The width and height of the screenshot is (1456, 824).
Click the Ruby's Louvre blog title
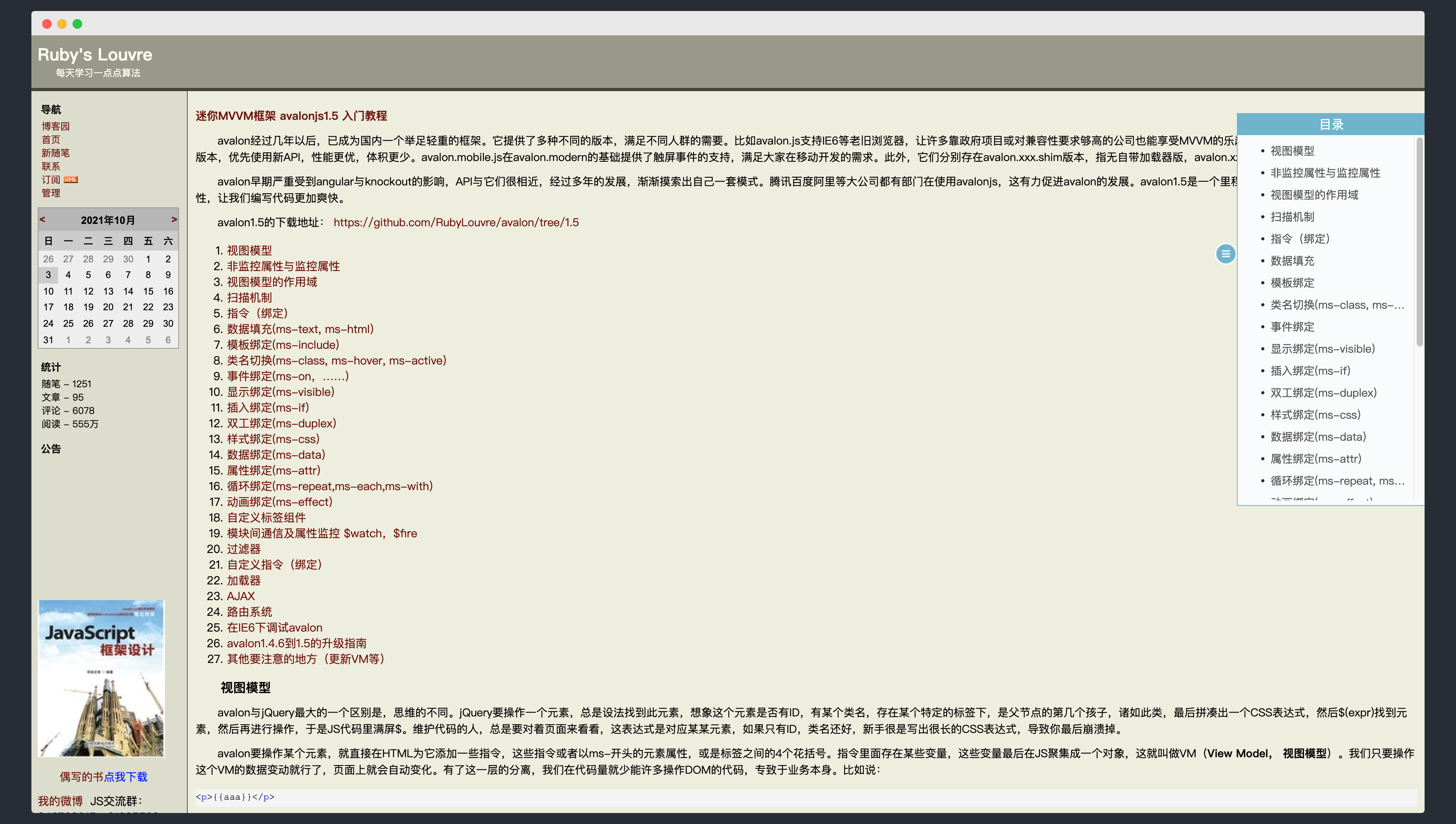pyautogui.click(x=95, y=55)
